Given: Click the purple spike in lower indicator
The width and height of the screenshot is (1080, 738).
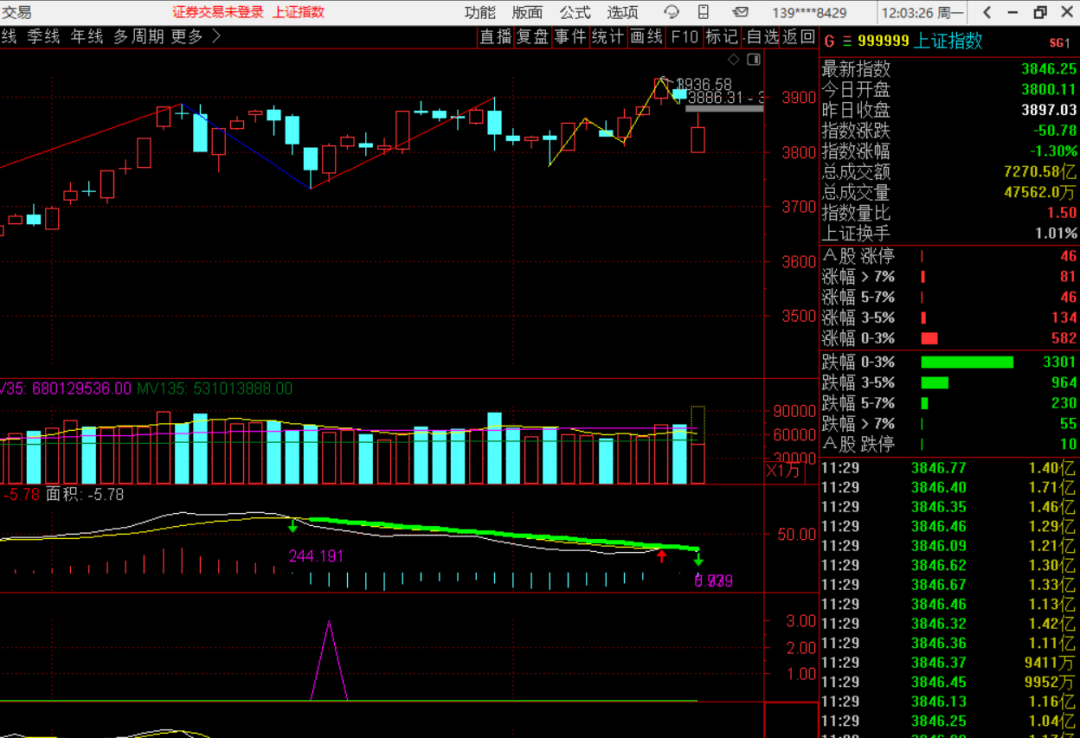Looking at the screenshot, I should [329, 660].
